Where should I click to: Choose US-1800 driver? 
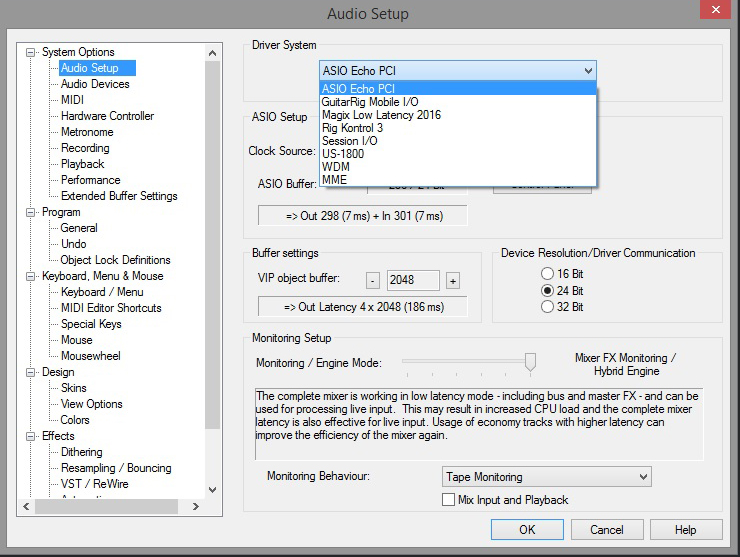458,154
